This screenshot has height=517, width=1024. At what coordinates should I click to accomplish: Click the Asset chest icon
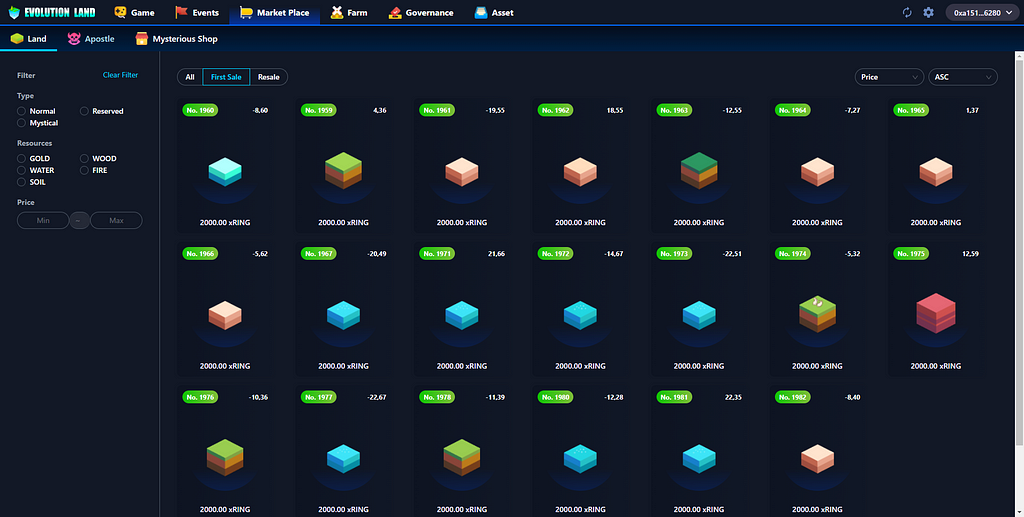481,12
